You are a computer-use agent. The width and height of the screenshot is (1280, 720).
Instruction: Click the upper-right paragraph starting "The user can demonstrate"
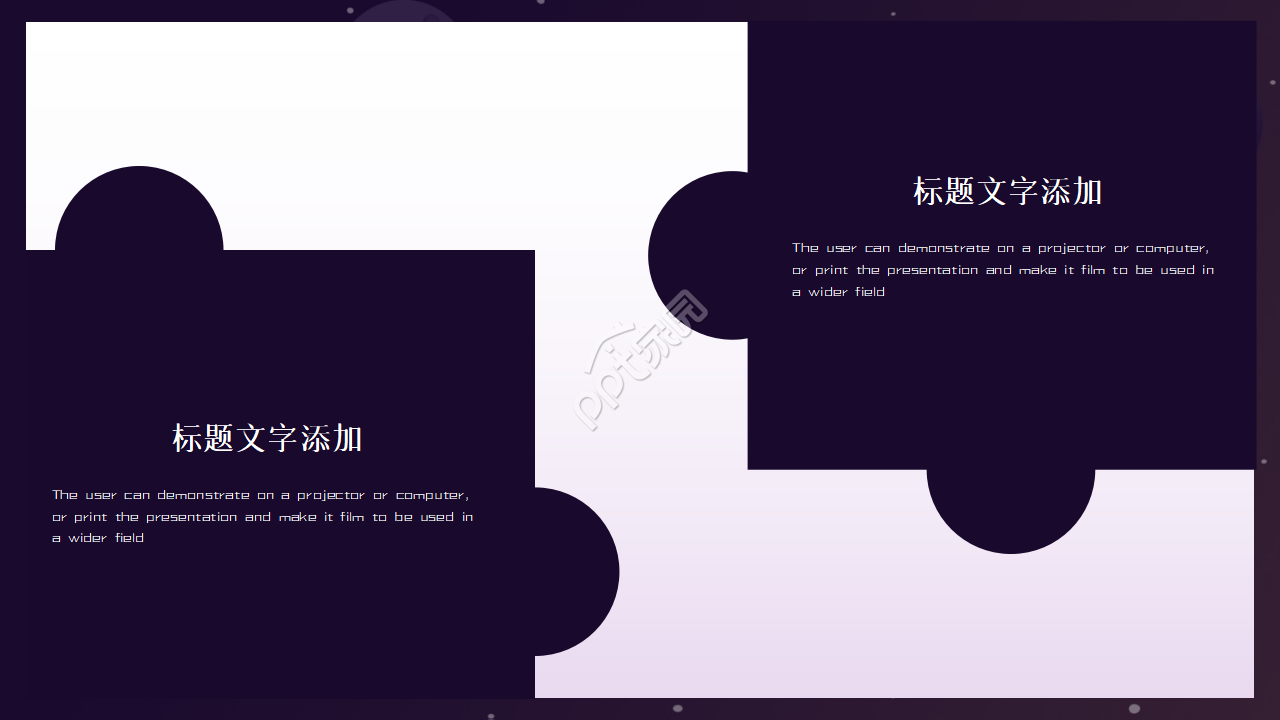click(1003, 270)
